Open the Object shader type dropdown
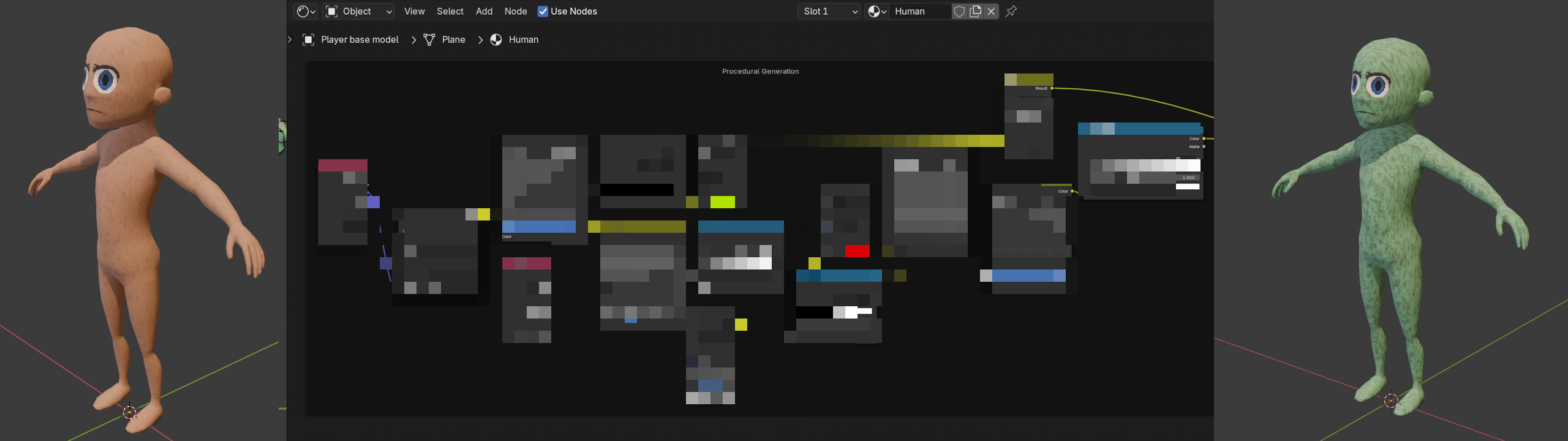 [359, 11]
